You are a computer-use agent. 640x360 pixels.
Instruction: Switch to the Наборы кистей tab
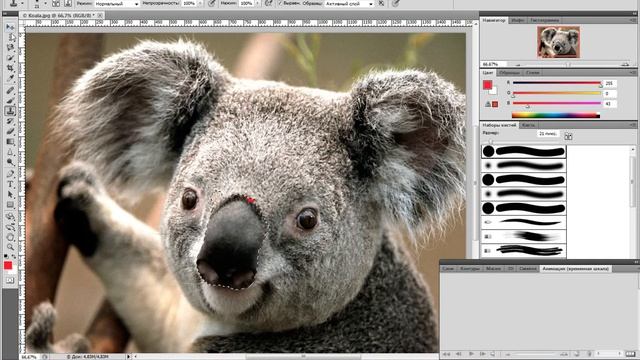(499, 125)
